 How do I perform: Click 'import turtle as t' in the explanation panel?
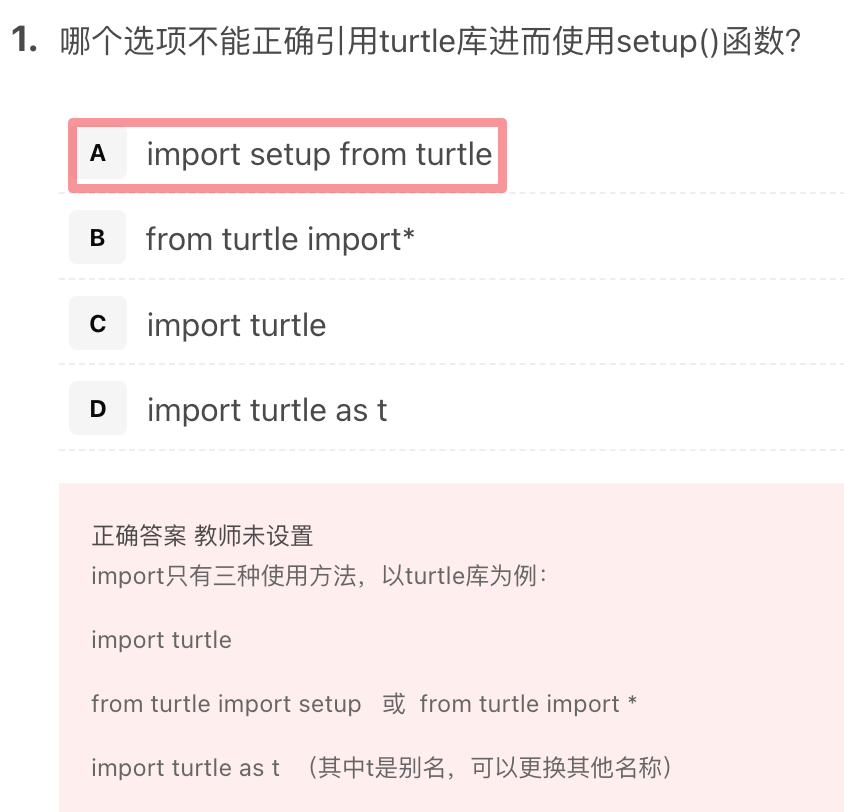point(185,768)
